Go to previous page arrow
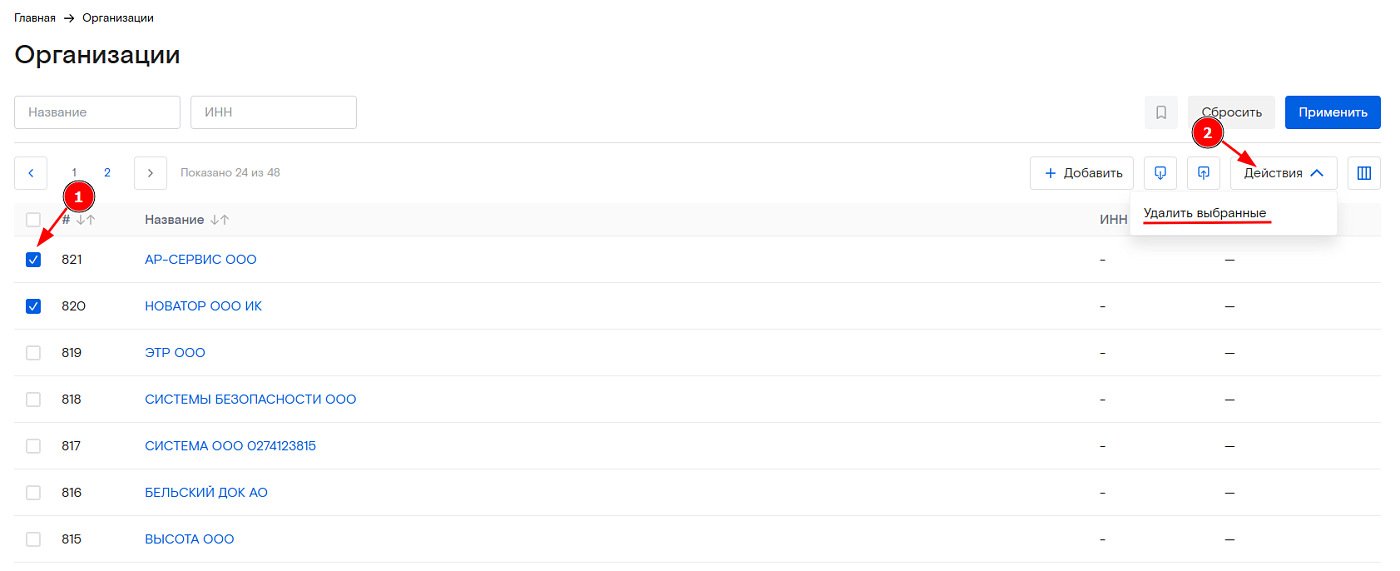1400x571 pixels. click(x=30, y=173)
